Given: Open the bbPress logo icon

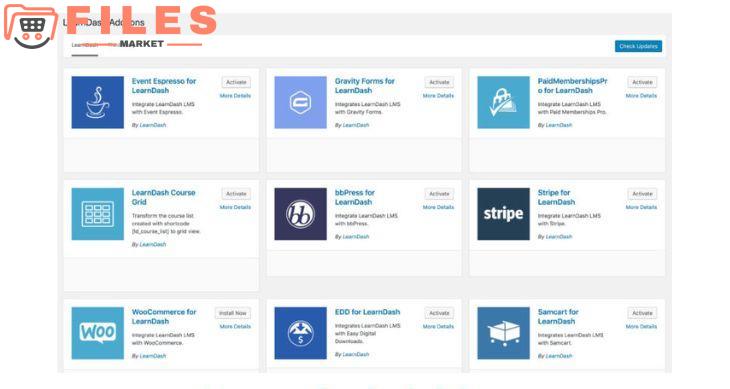Looking at the screenshot, I should point(300,214).
